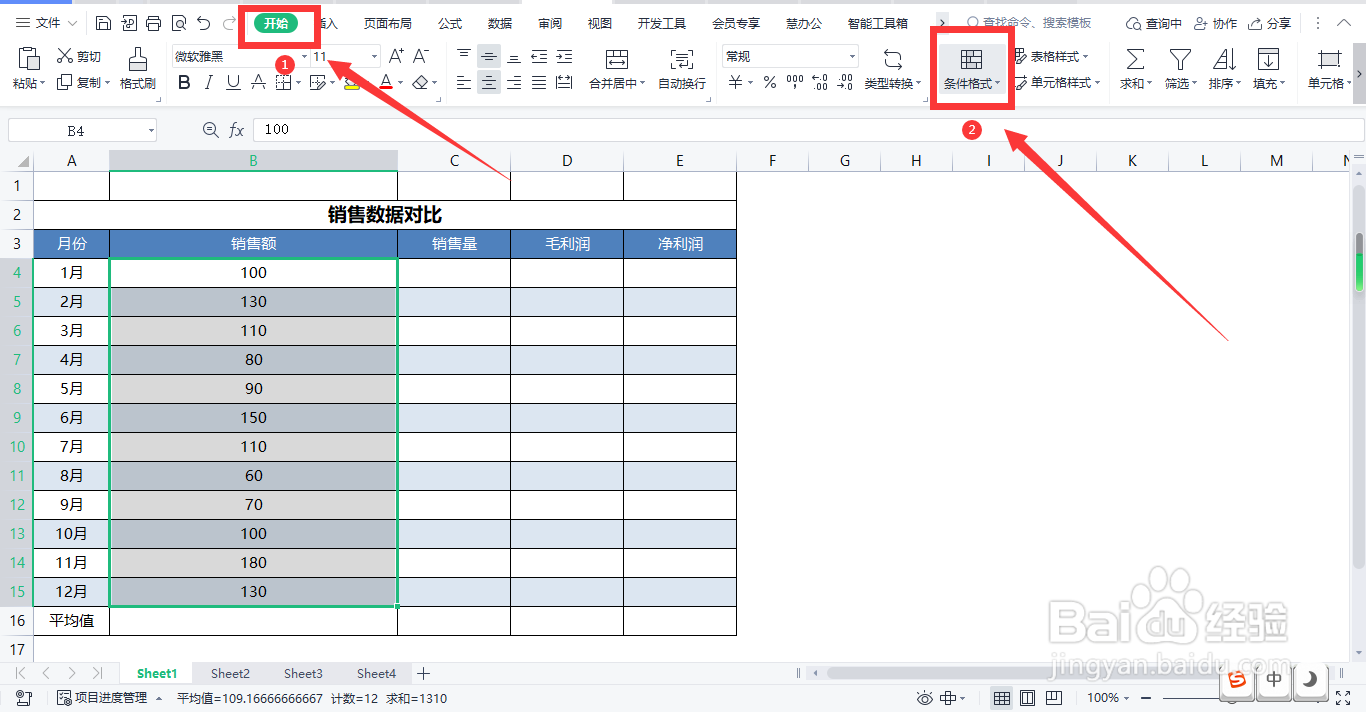The width and height of the screenshot is (1366, 712).
Task: Click the 排序 sort icon
Action: tap(1224, 68)
